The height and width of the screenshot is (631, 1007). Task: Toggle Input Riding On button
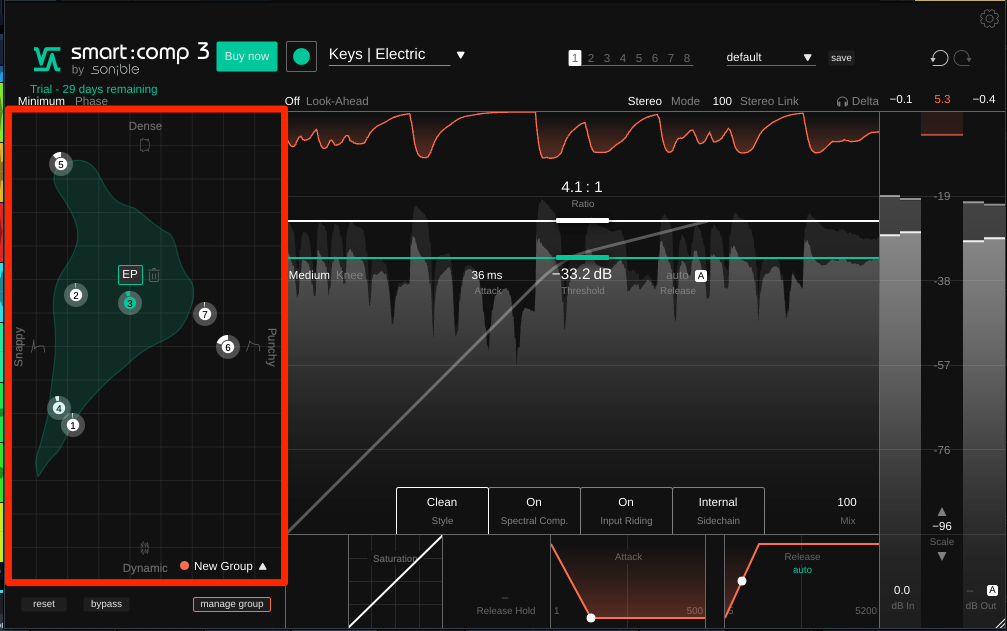tap(626, 510)
